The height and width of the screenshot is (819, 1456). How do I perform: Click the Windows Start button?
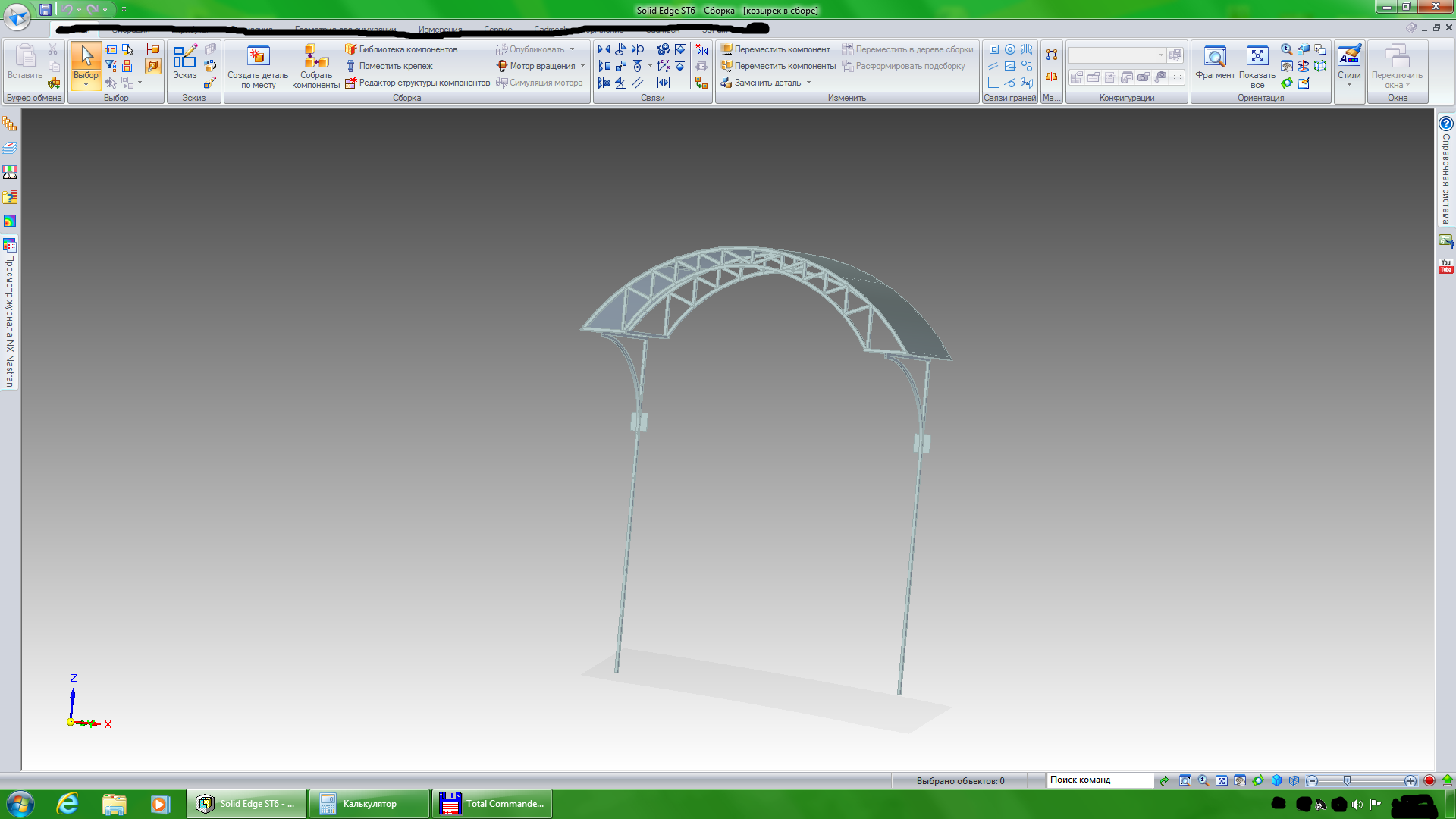[20, 804]
